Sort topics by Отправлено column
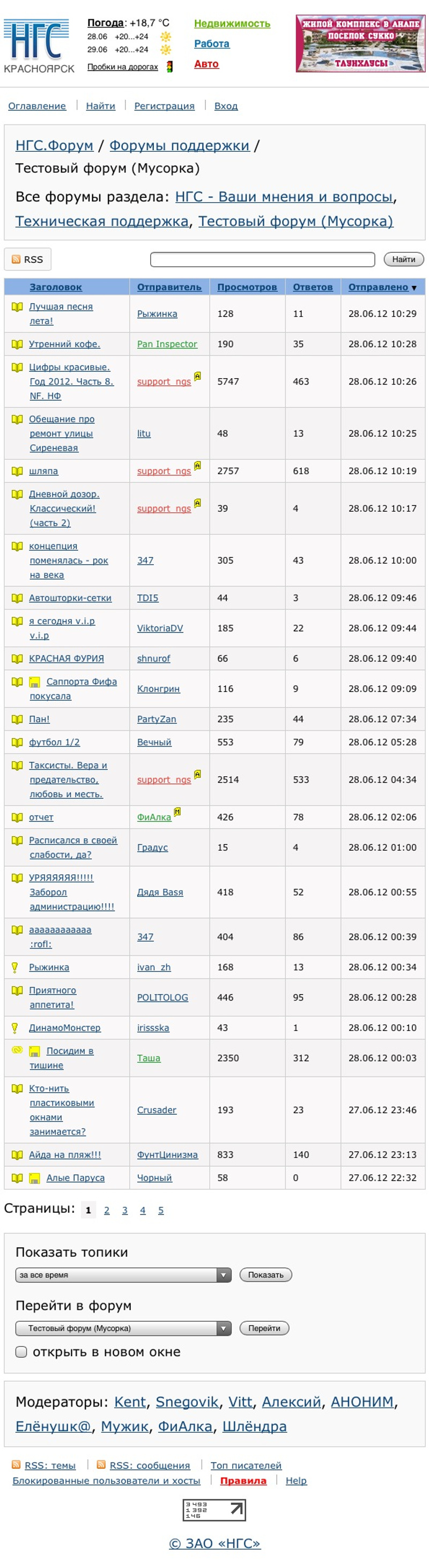This screenshot has height=1568, width=429. (378, 286)
